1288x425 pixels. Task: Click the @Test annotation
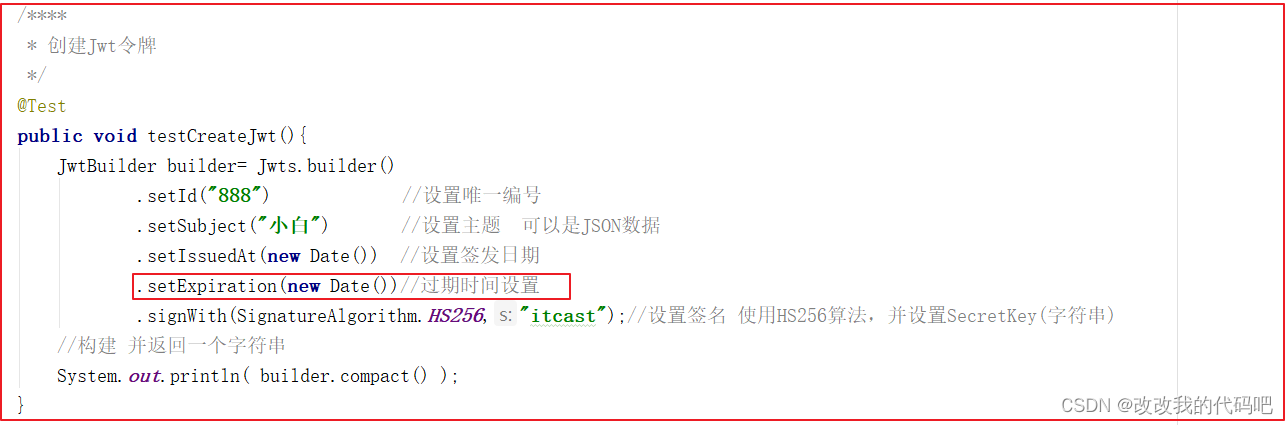[42, 105]
